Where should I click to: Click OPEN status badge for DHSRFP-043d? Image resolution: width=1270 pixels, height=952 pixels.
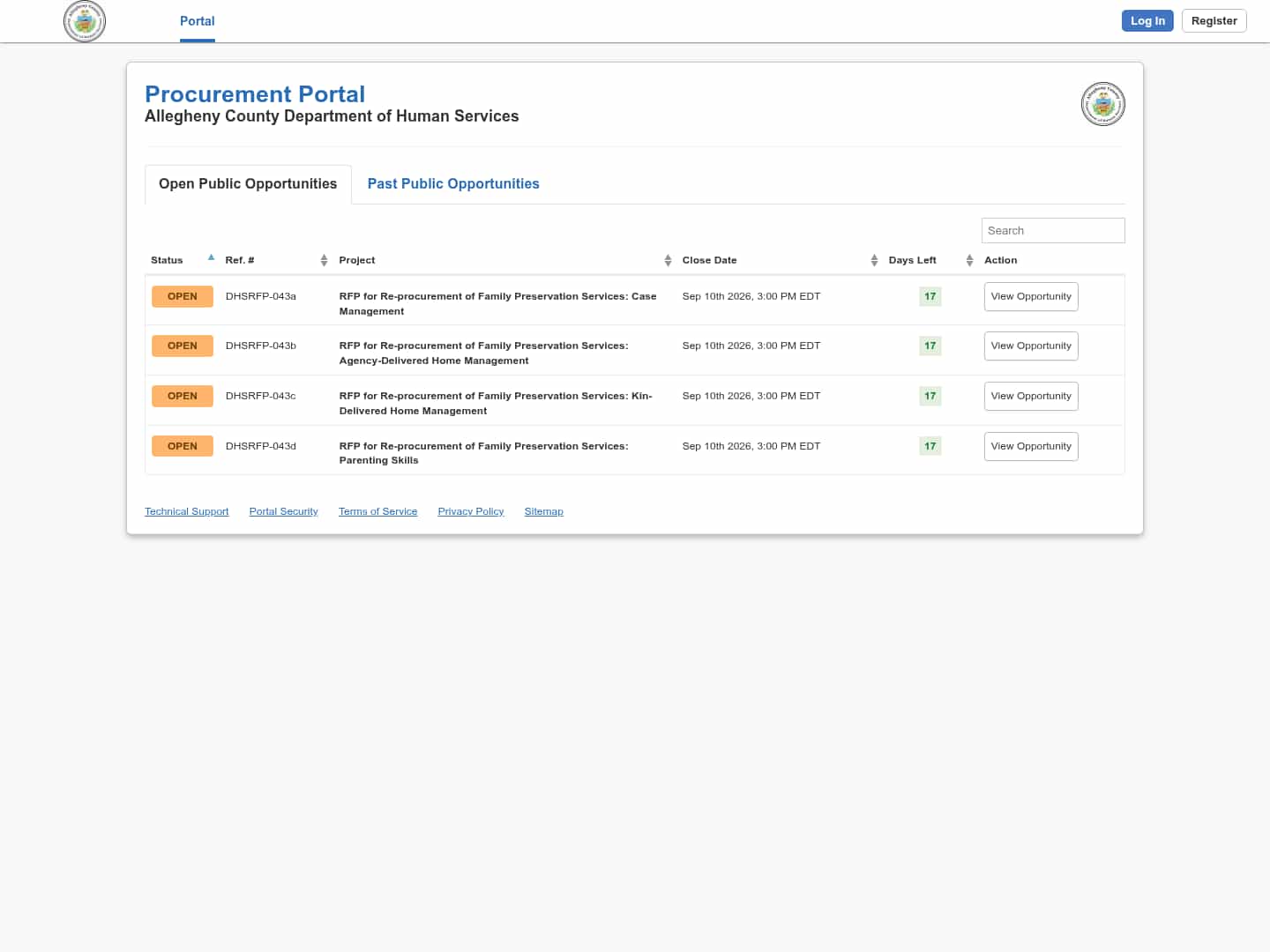tap(183, 446)
